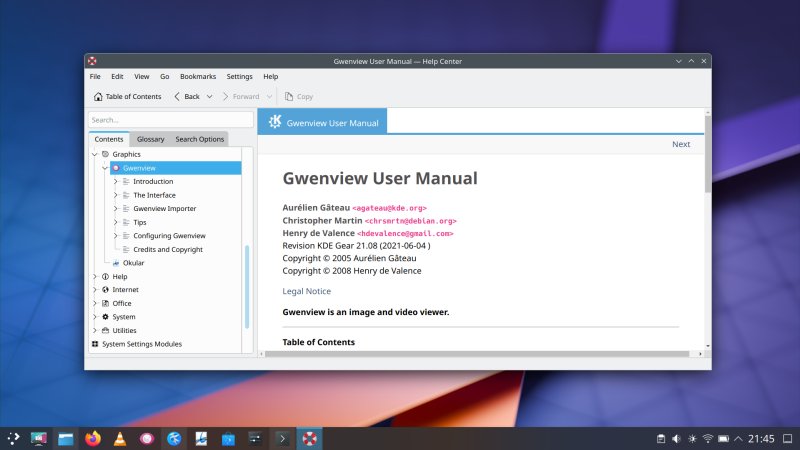This screenshot has width=800, height=450.
Task: Click the Next page link
Action: 680,144
